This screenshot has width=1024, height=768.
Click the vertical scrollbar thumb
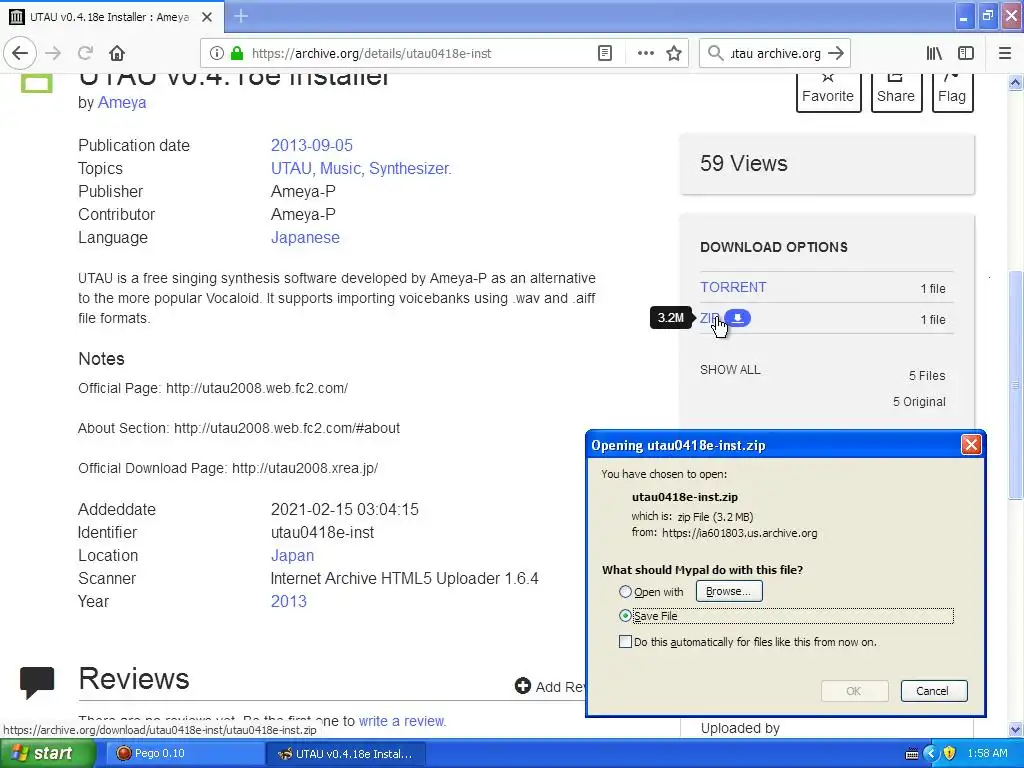click(x=1016, y=385)
